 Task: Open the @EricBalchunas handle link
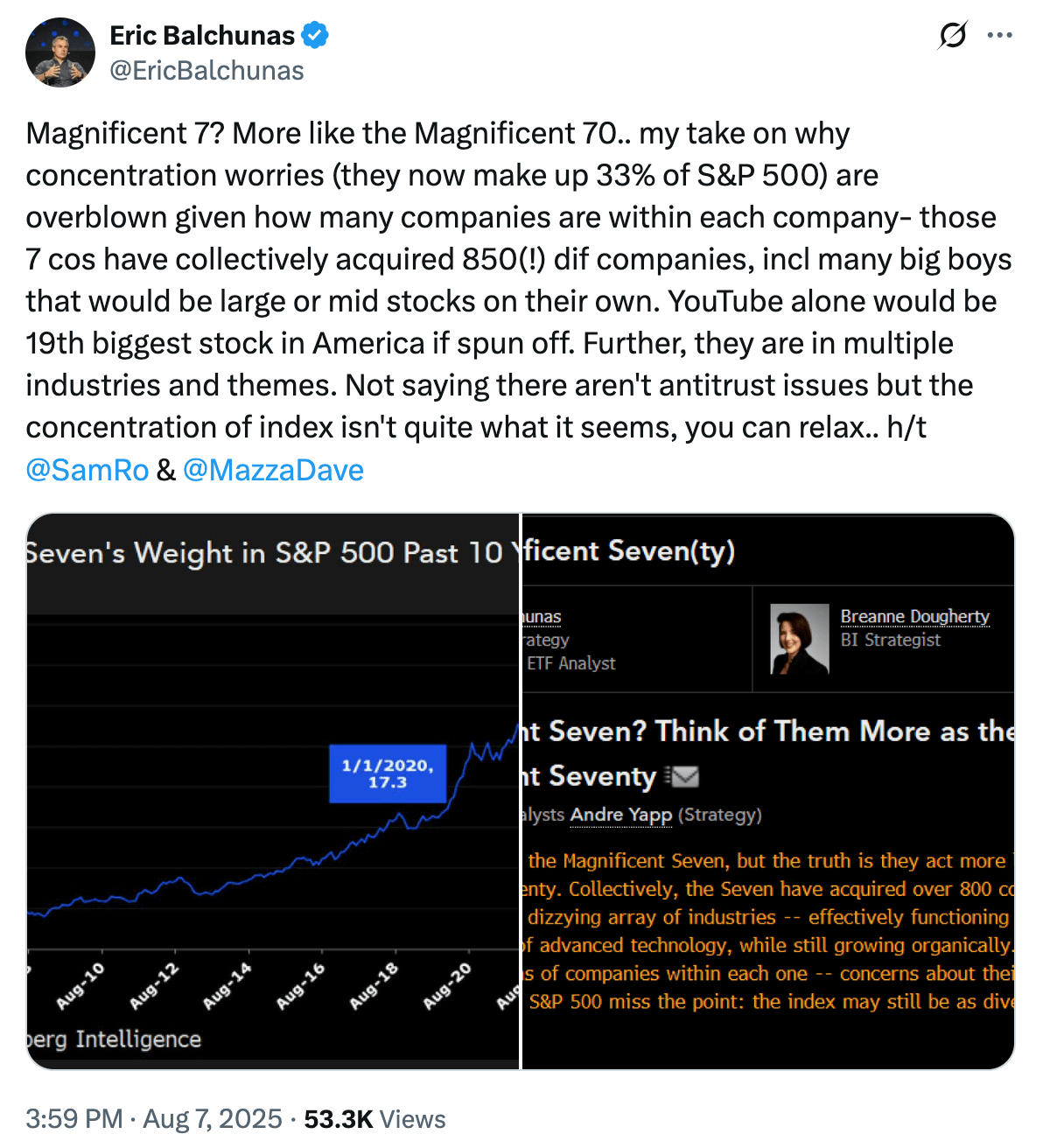206,71
